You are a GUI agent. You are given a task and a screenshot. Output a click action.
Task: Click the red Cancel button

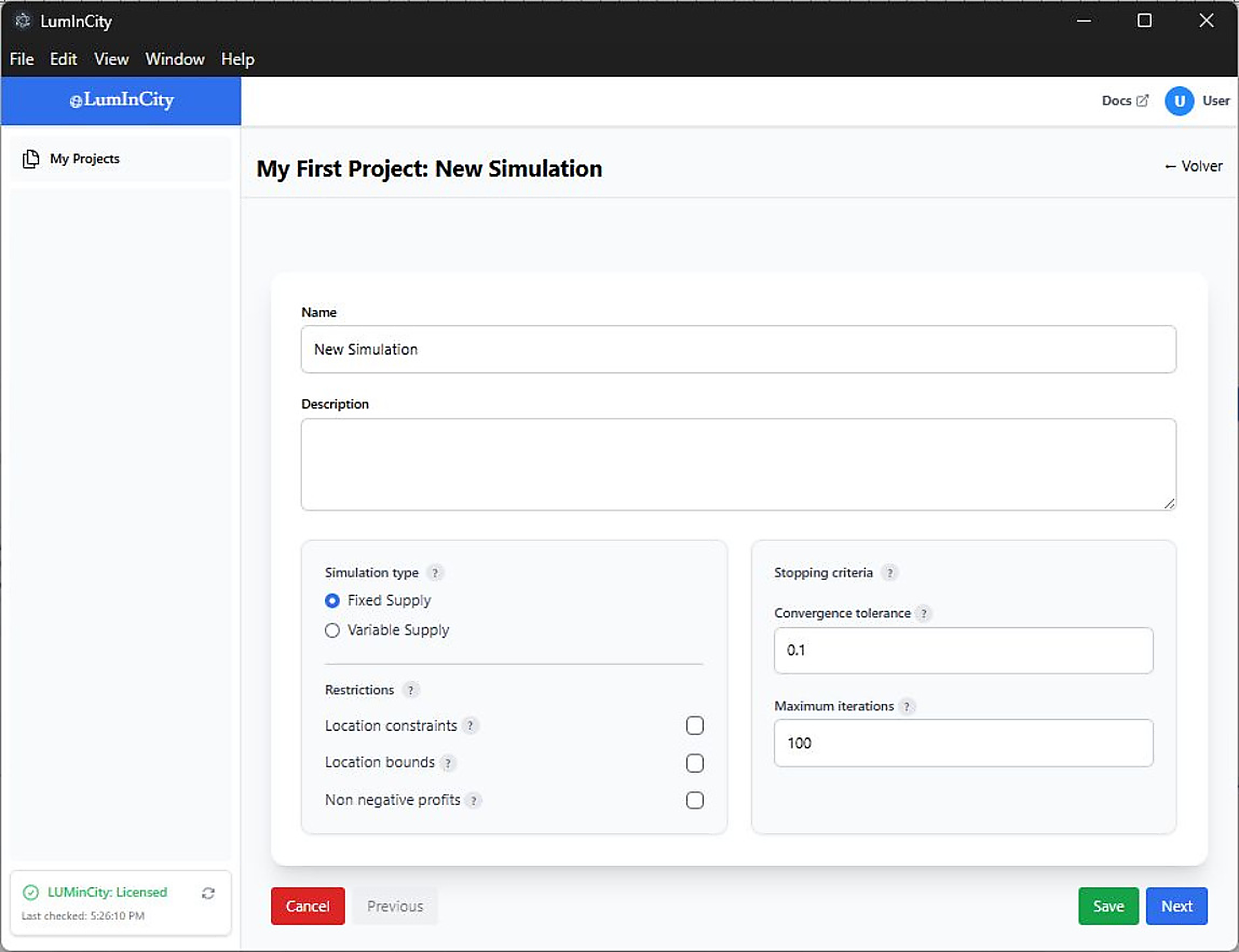308,906
